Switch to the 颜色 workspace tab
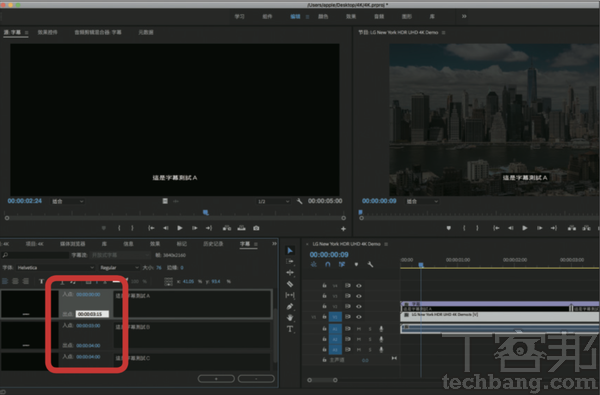 (323, 16)
